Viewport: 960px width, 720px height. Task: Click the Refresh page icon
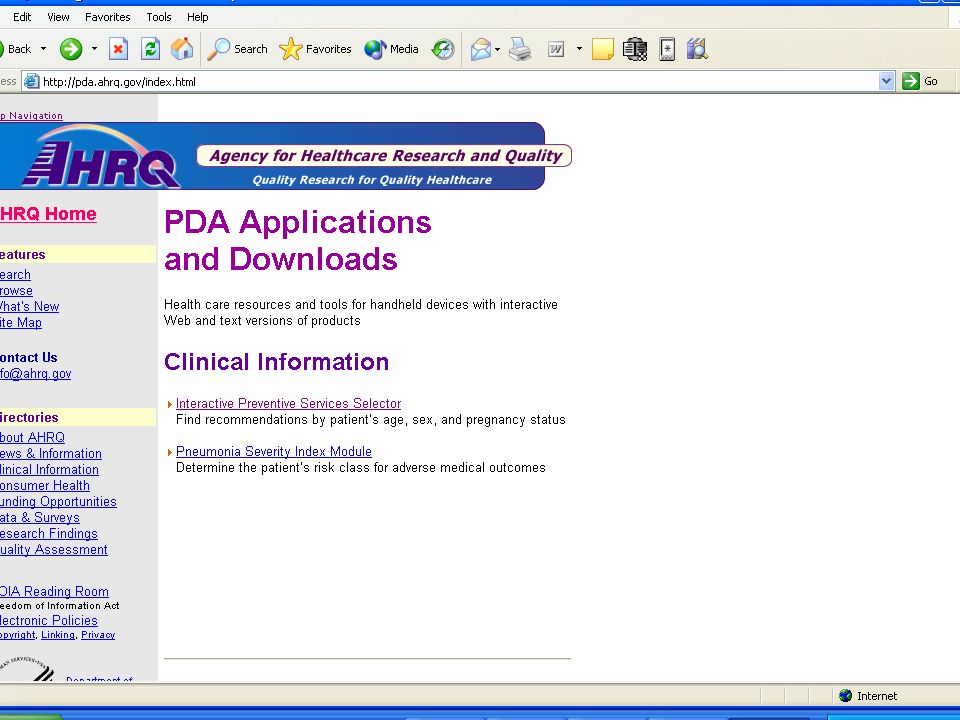[x=150, y=49]
